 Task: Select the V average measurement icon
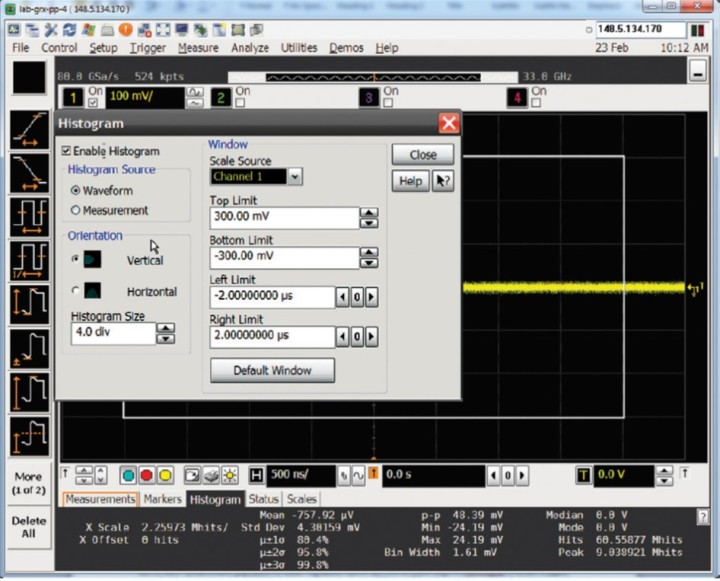(x=29, y=436)
